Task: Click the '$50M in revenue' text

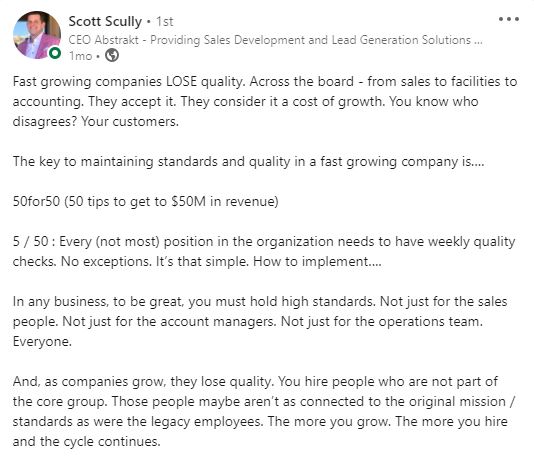Action: pos(224,201)
